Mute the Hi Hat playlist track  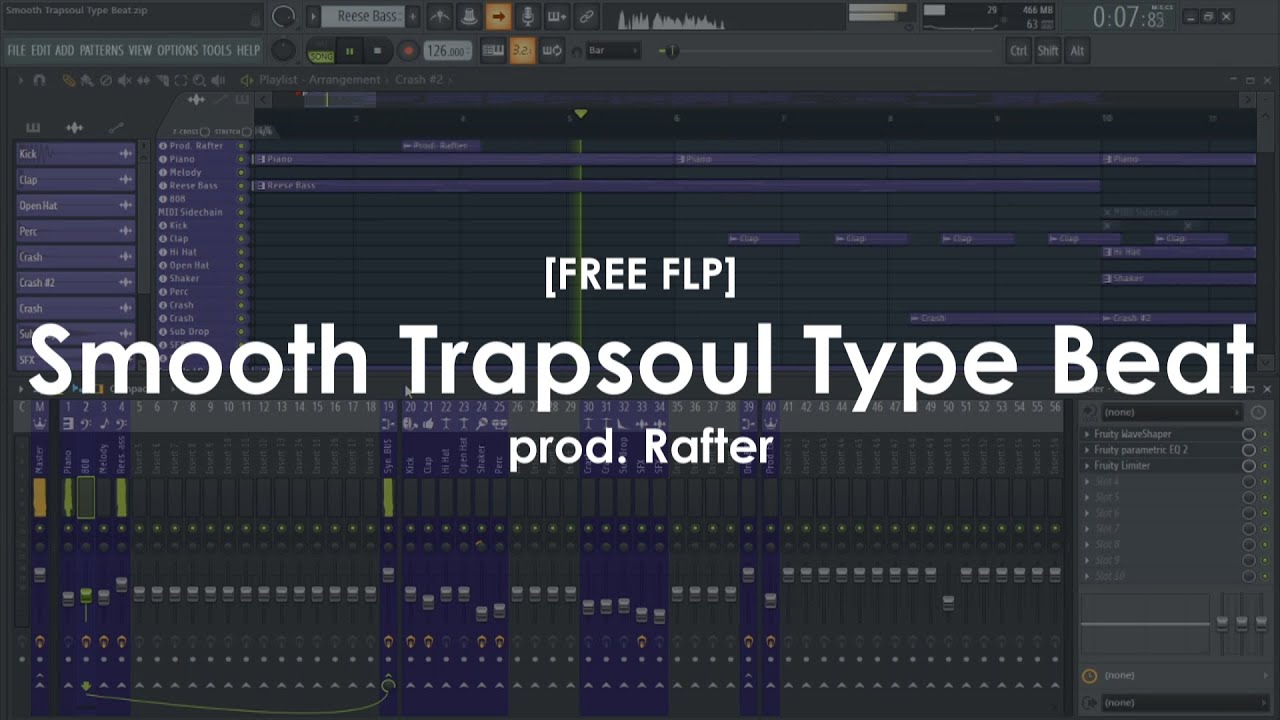point(241,252)
